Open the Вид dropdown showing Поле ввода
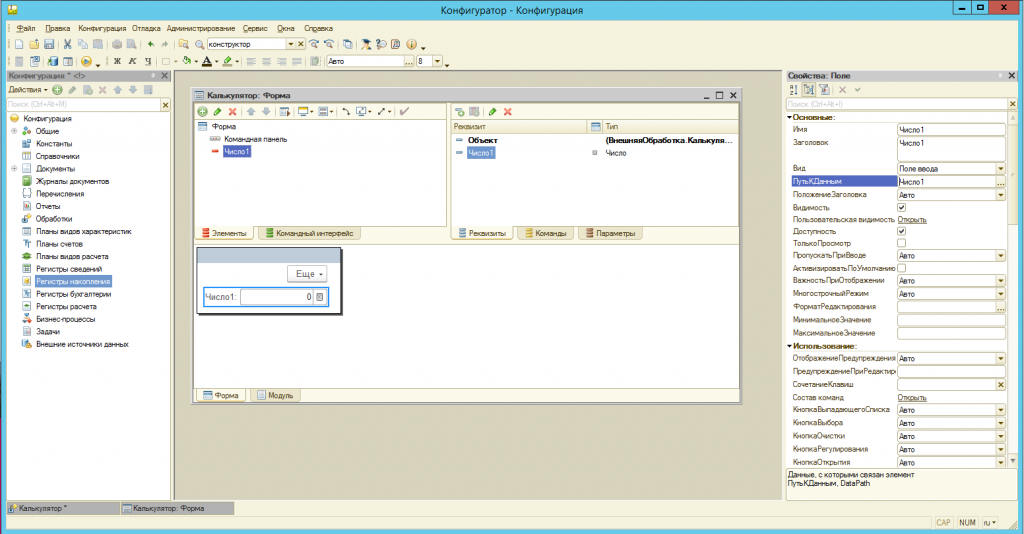The image size is (1024, 534). coord(1000,169)
